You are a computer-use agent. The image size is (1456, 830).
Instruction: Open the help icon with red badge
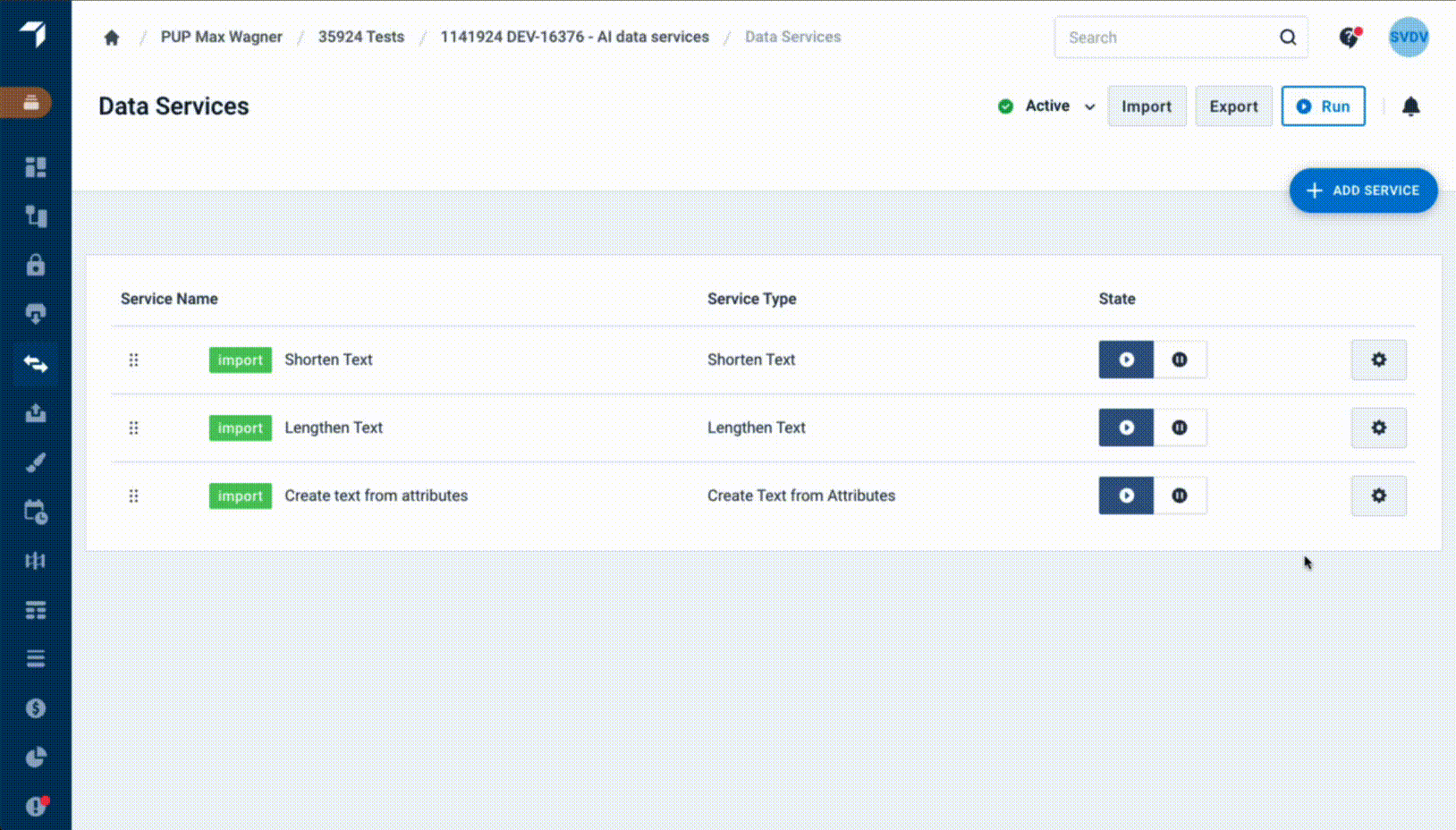coord(1349,38)
